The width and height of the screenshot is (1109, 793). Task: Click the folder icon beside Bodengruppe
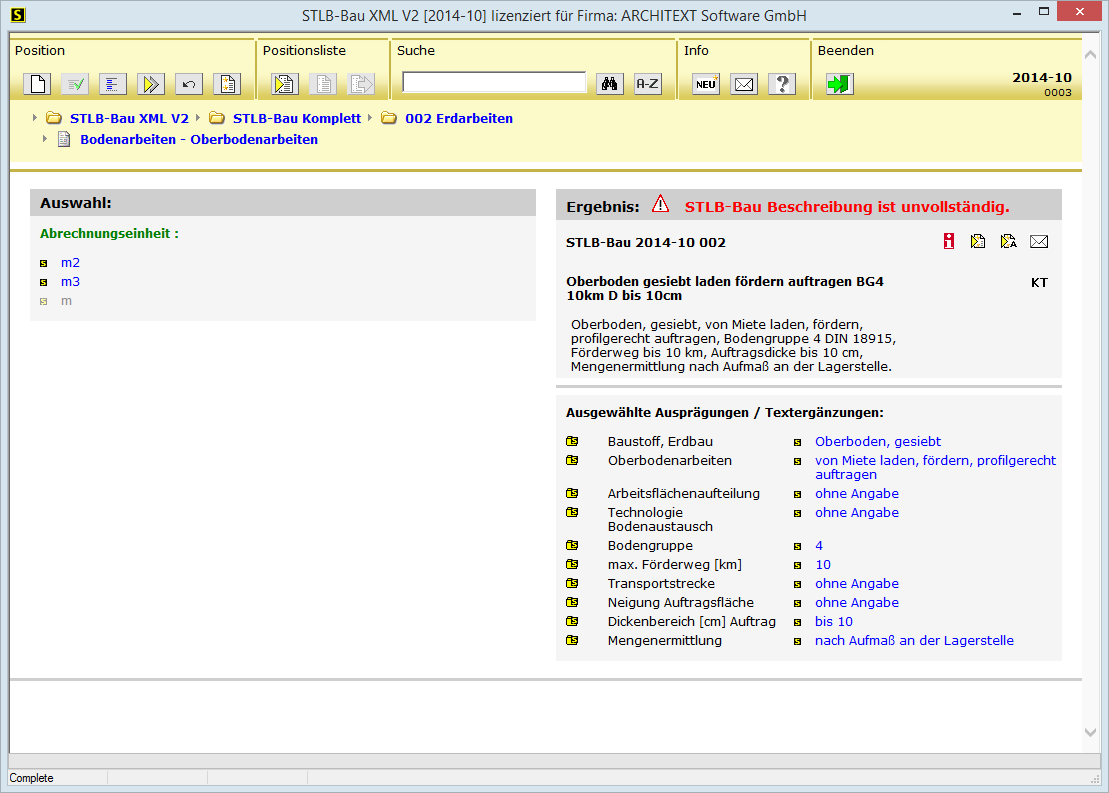[x=572, y=545]
